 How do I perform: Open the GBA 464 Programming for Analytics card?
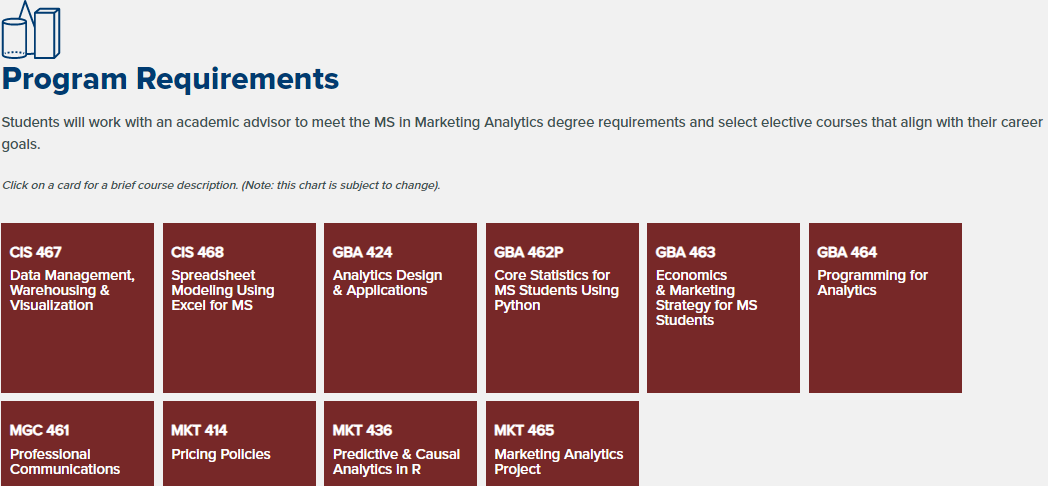(885, 308)
